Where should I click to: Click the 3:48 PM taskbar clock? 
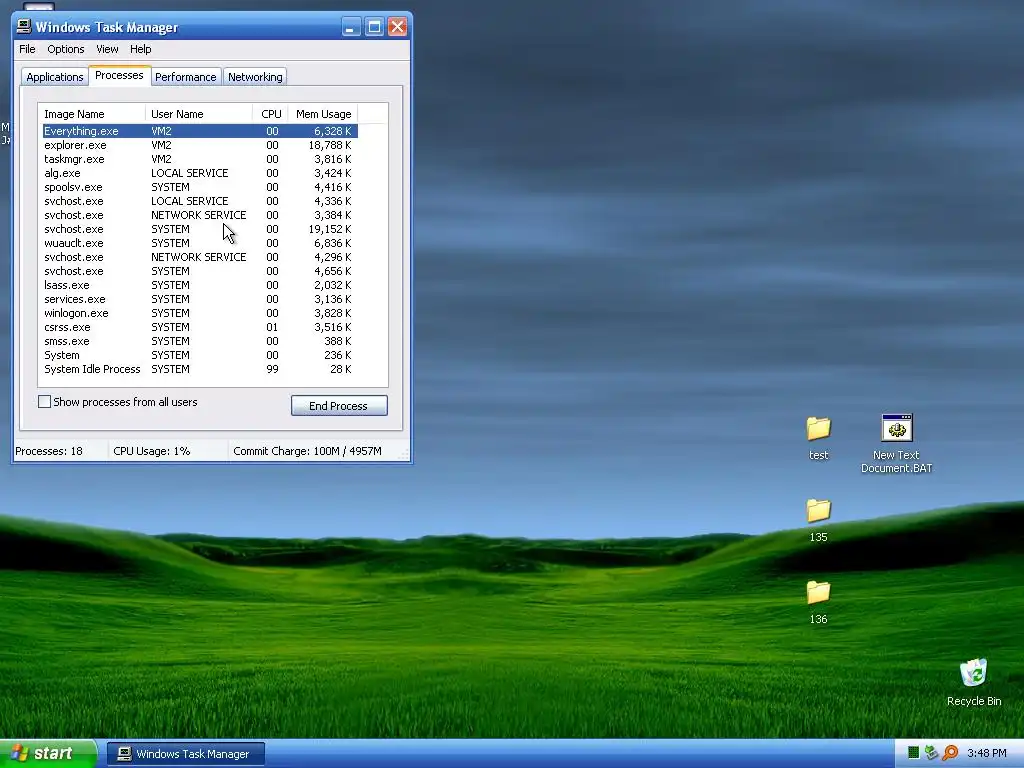[987, 753]
